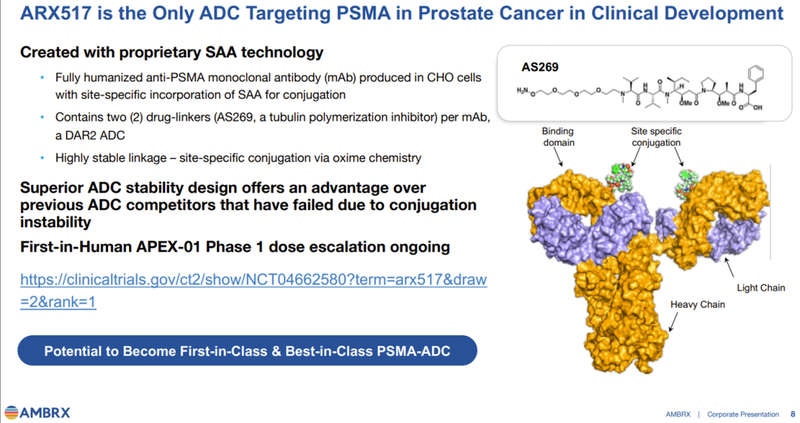Viewport: 800px width, 423px height.
Task: Click the right green drug-linker molecule
Action: pyautogui.click(x=688, y=184)
